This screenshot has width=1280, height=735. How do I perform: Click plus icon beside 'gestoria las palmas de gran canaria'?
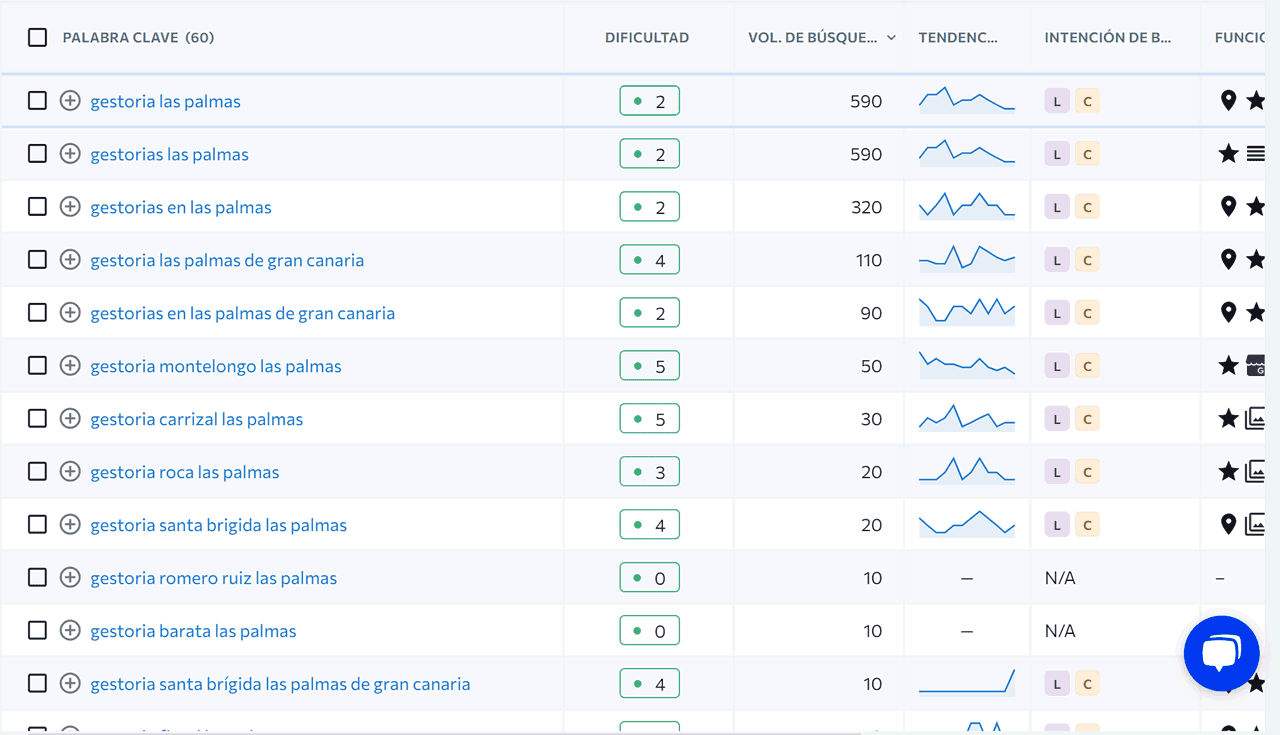[x=70, y=260]
